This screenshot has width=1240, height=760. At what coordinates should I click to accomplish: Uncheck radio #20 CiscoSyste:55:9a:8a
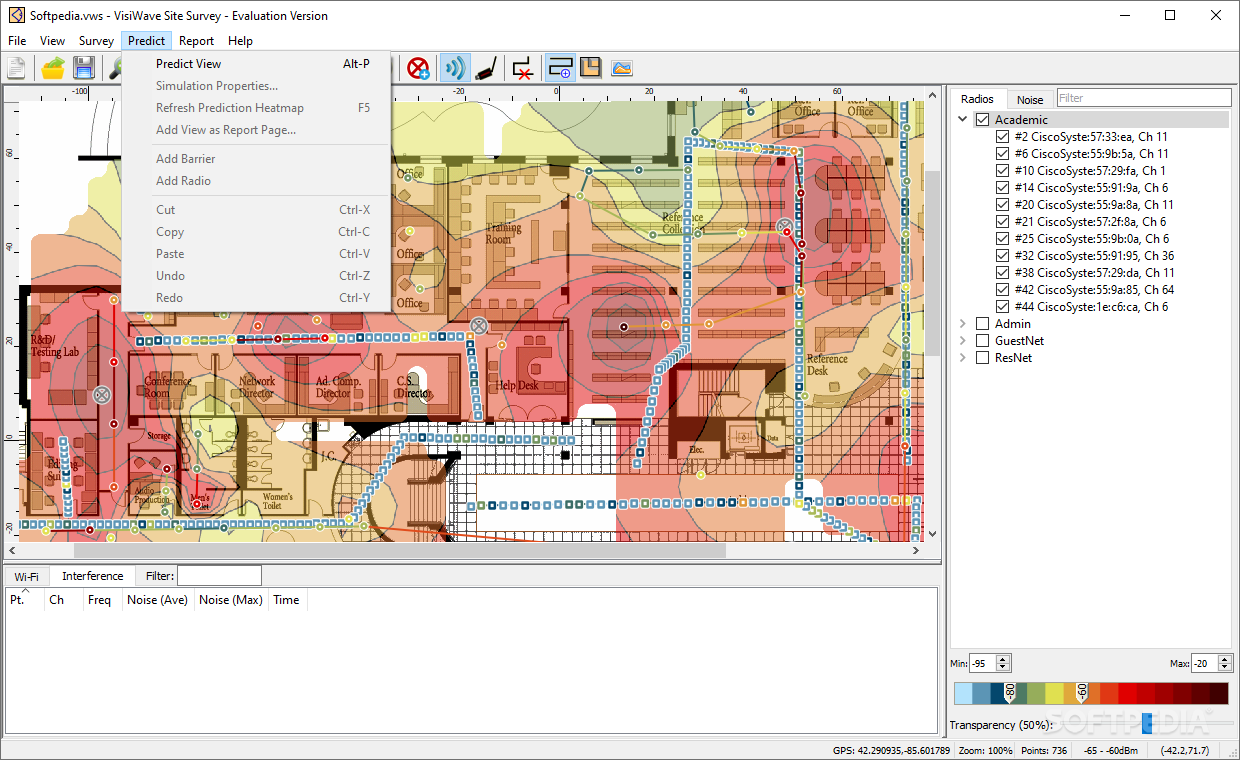(1002, 205)
